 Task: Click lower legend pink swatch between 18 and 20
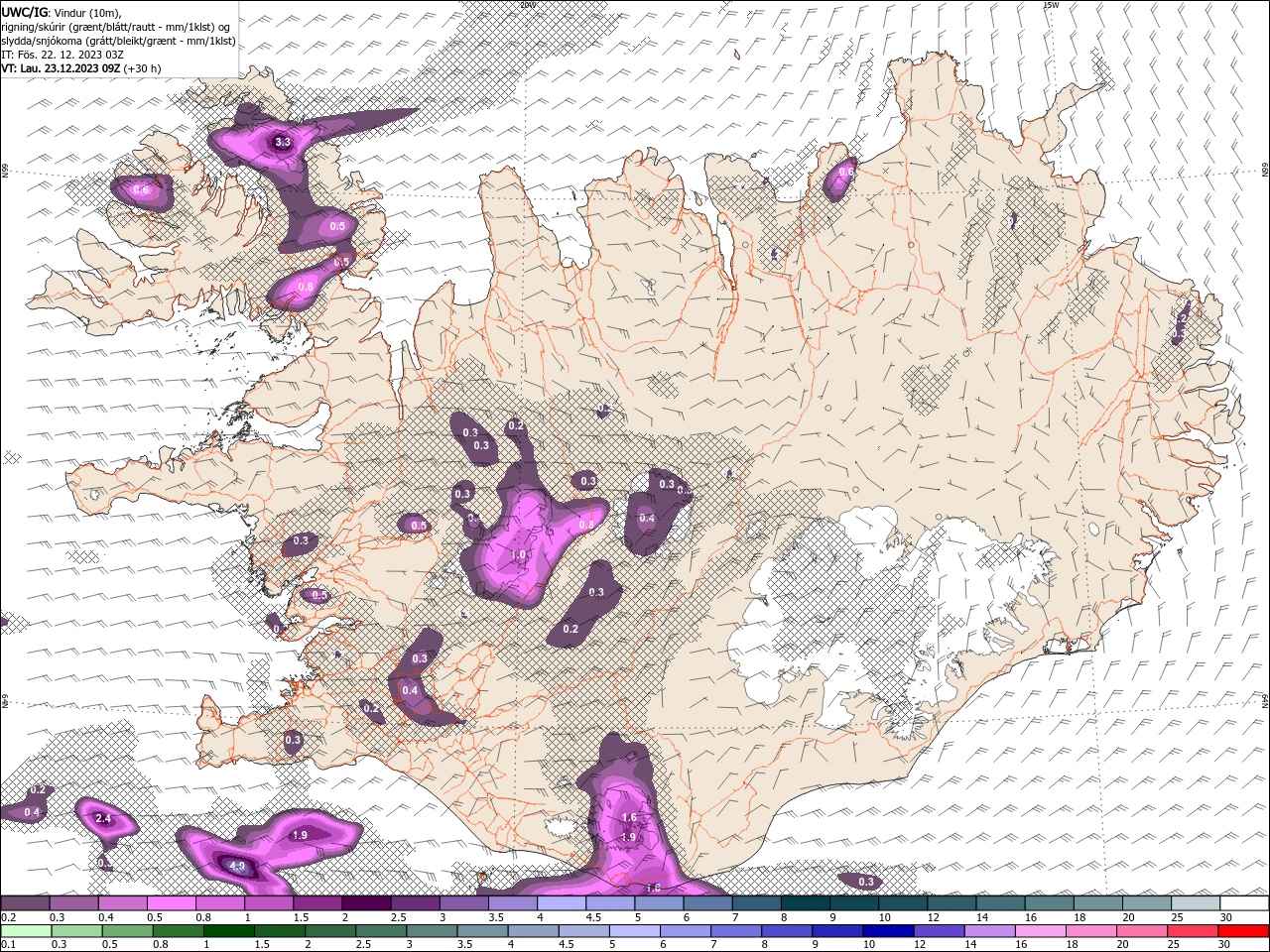[x=1090, y=931]
